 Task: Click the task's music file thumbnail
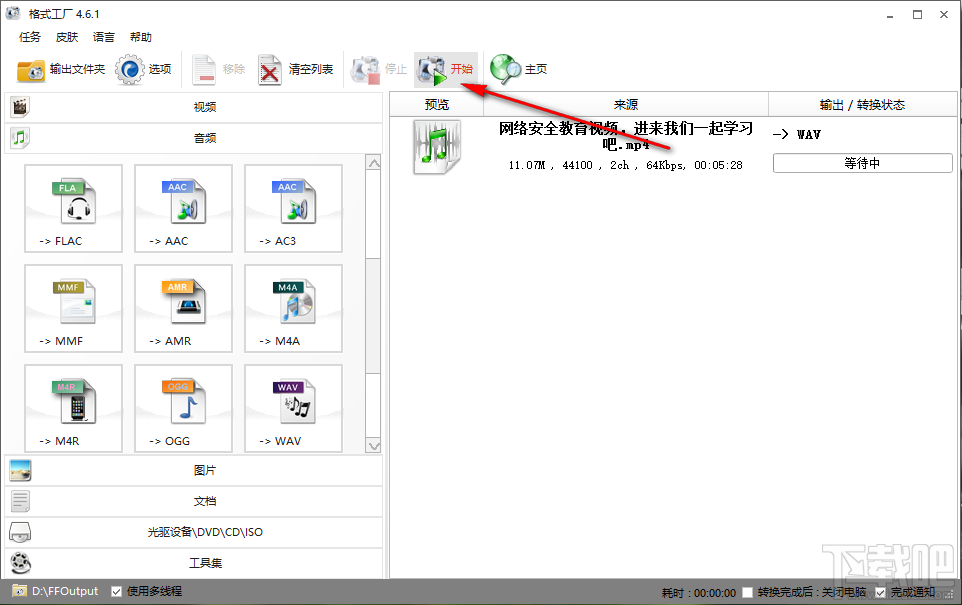click(436, 147)
